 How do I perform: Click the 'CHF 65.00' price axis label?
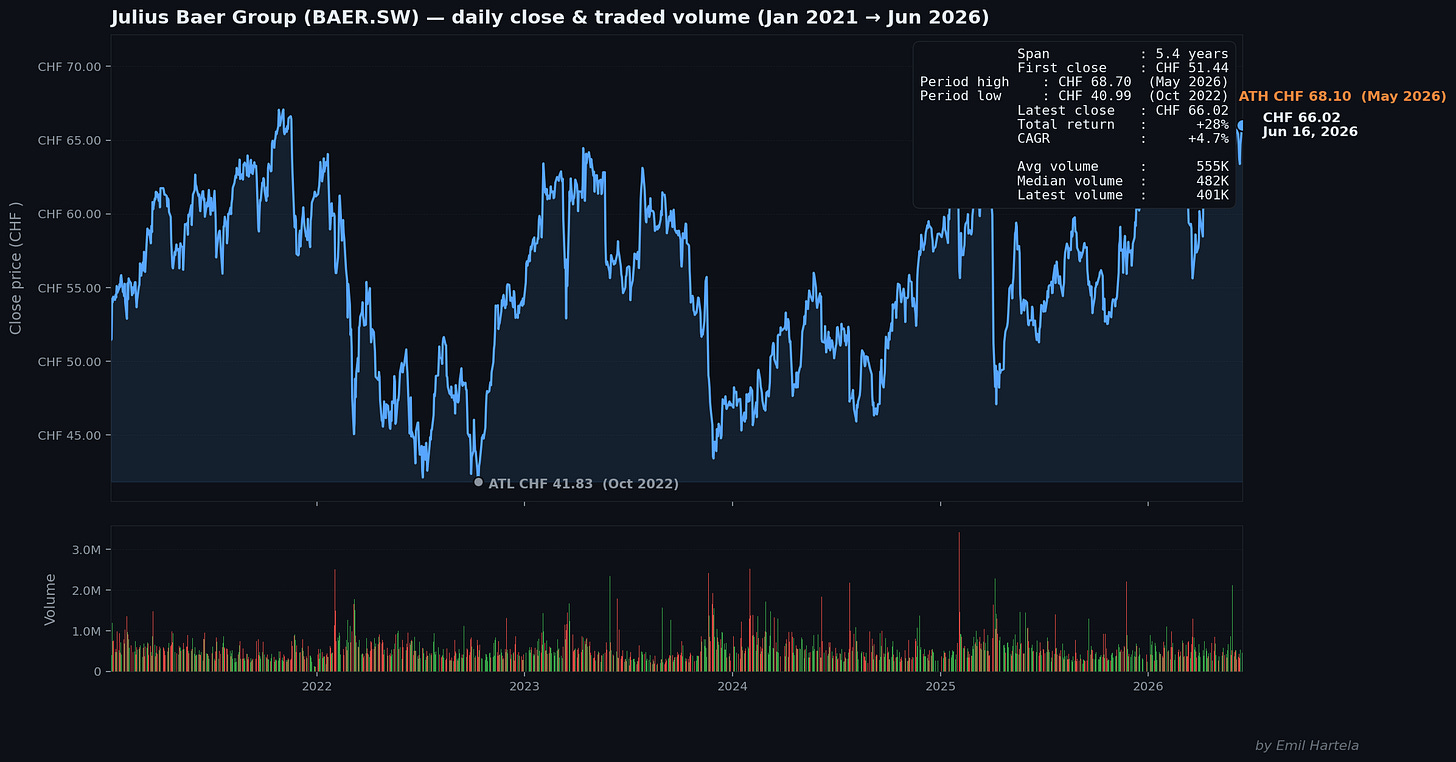[69, 141]
